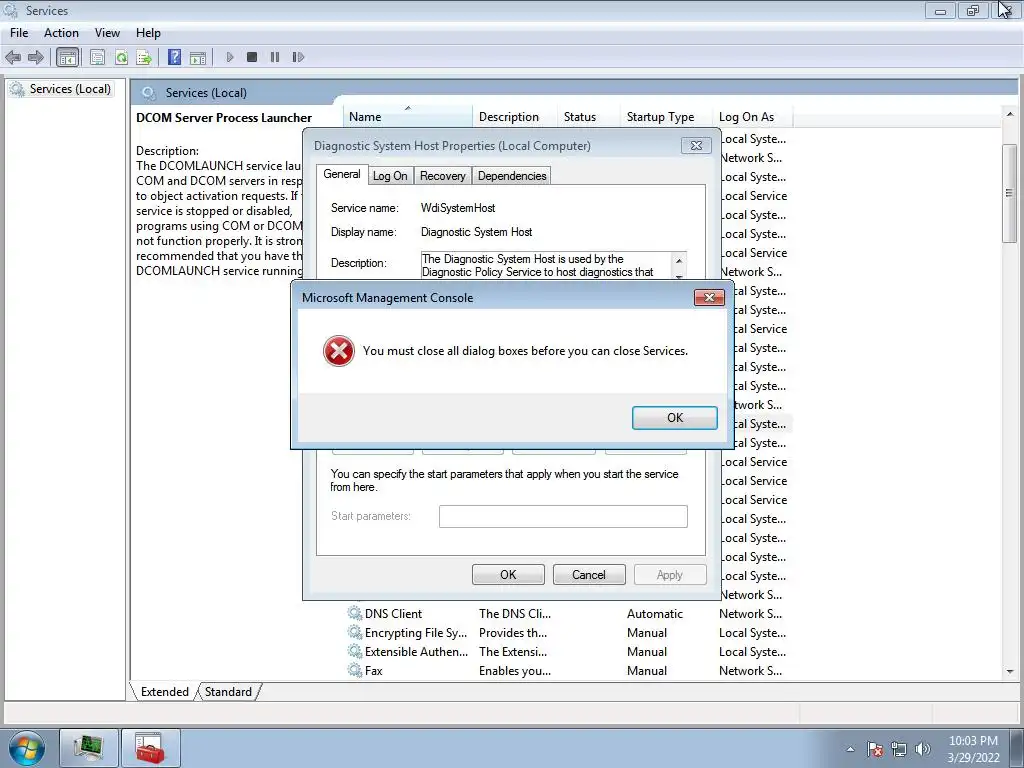Switch to the Recovery tab
Viewport: 1024px width, 768px height.
442,176
